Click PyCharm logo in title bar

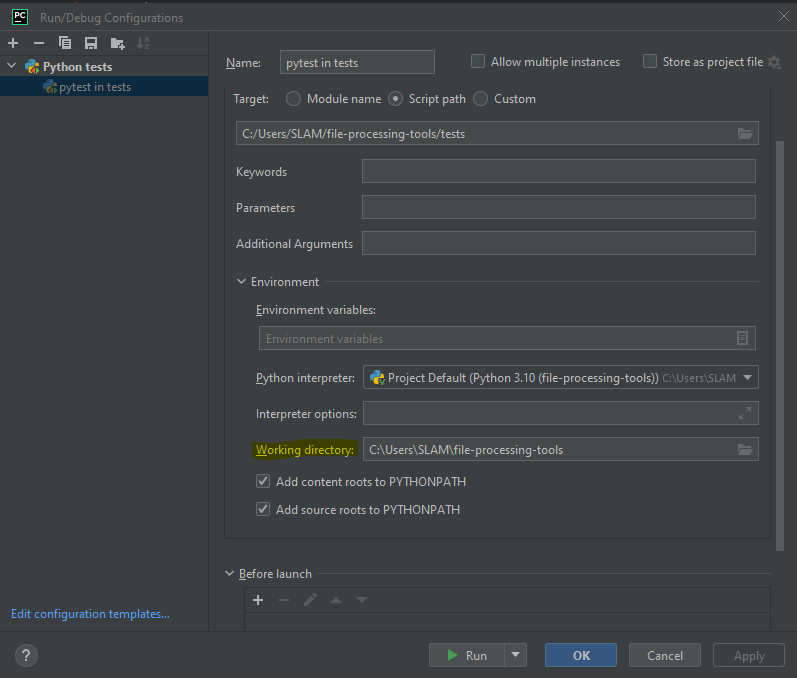[20, 17]
